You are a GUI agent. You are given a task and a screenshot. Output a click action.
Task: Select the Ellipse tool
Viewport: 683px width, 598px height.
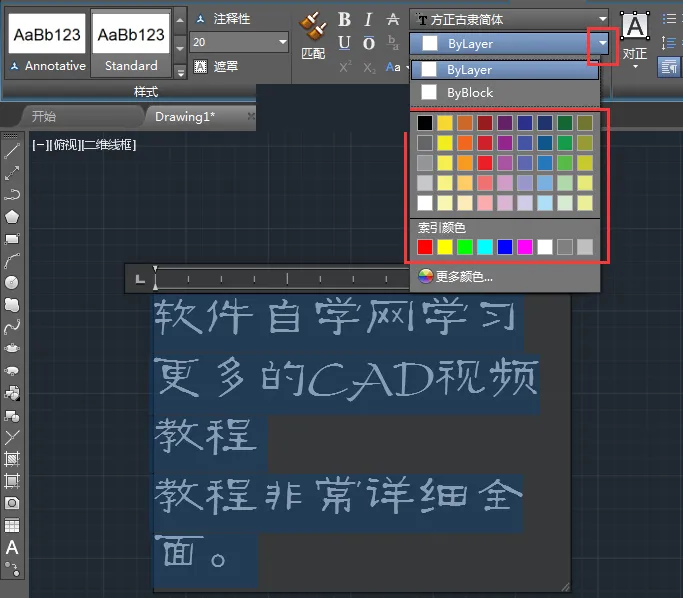12,348
